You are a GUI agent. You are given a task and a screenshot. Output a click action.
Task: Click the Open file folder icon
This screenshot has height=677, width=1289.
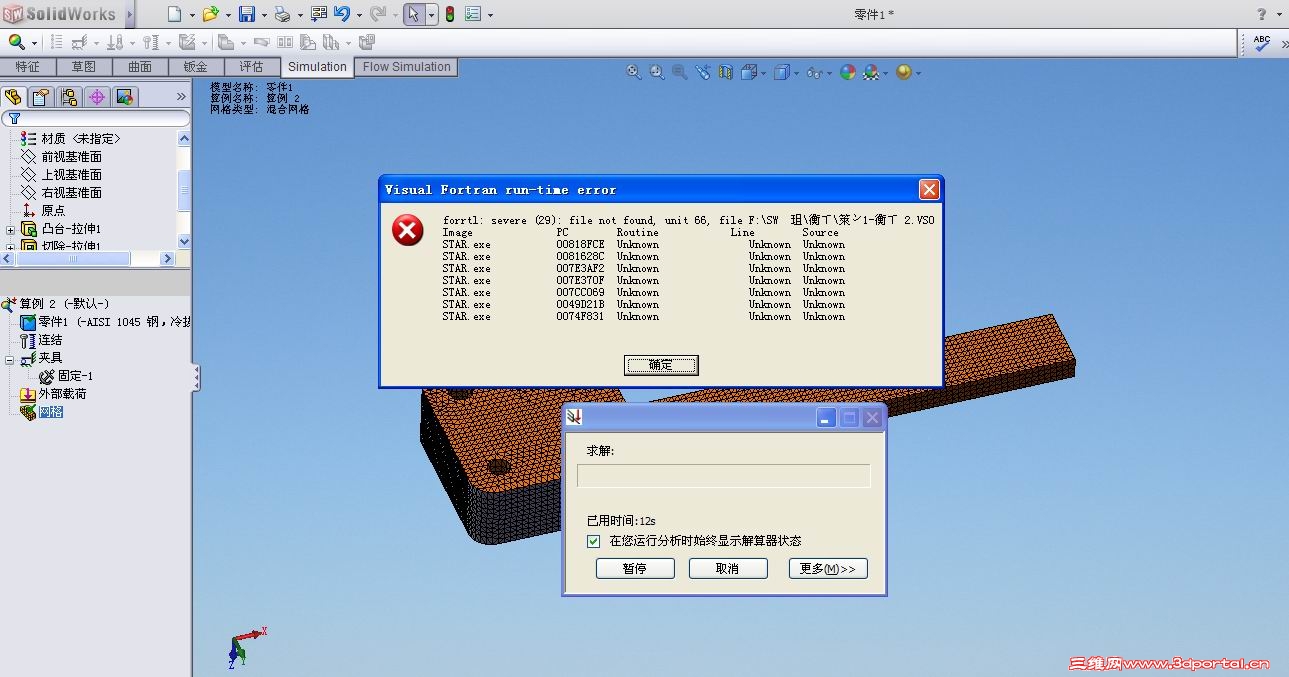click(x=209, y=14)
